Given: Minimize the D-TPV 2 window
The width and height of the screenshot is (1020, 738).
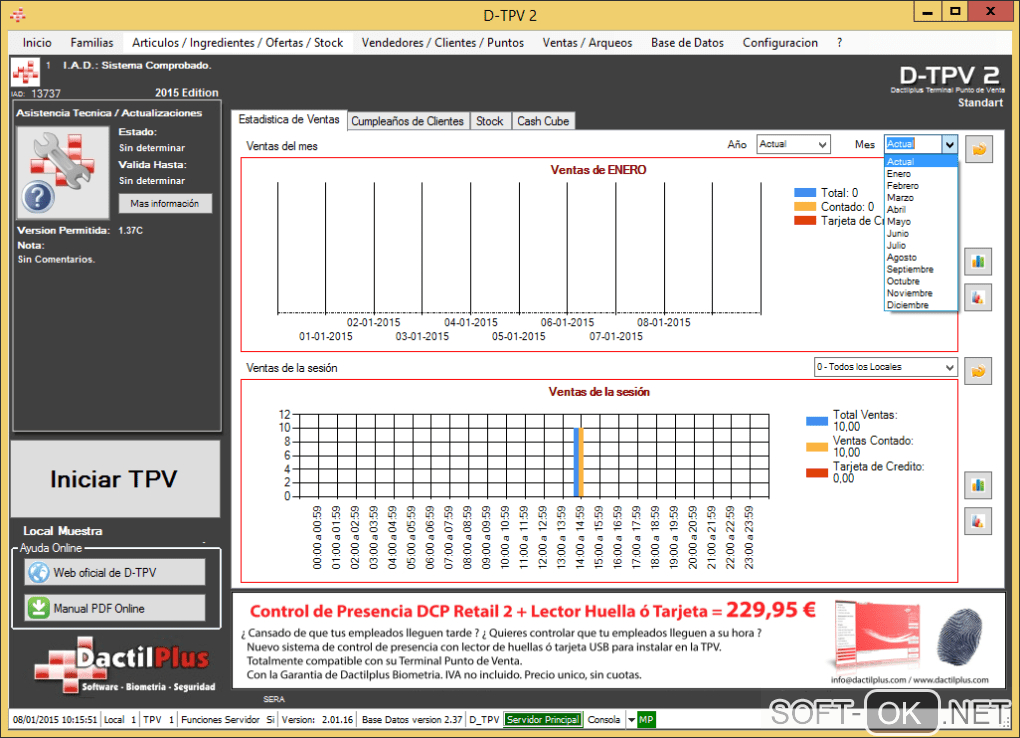Looking at the screenshot, I should point(928,11).
